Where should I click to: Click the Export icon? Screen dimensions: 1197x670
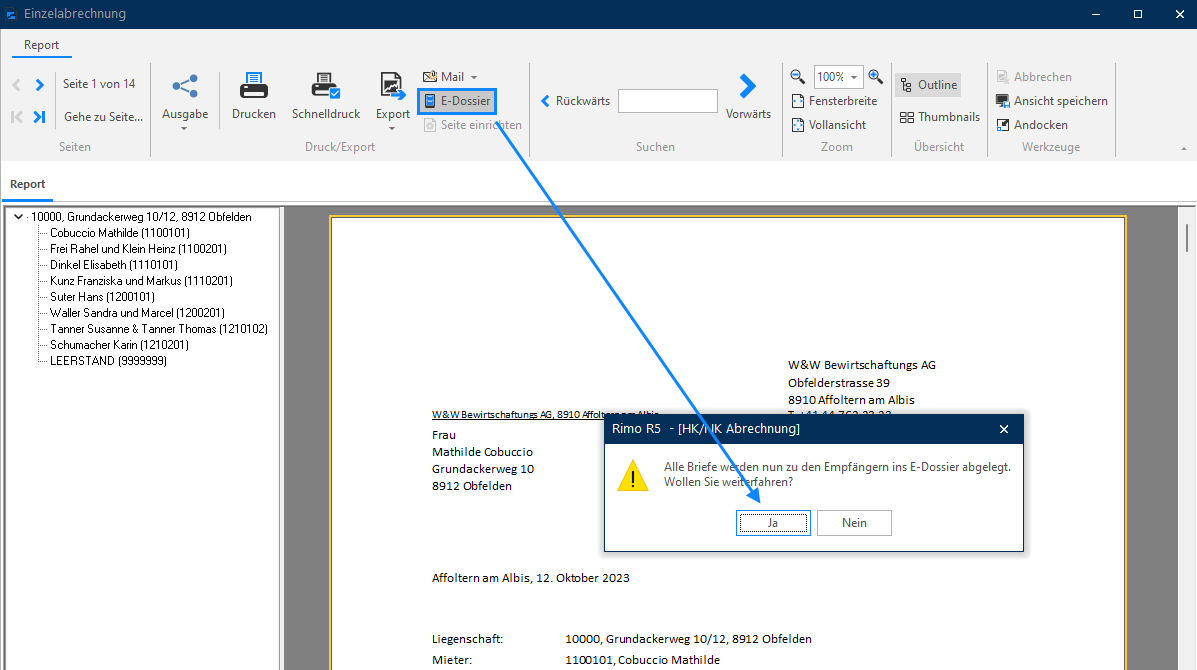click(x=392, y=86)
